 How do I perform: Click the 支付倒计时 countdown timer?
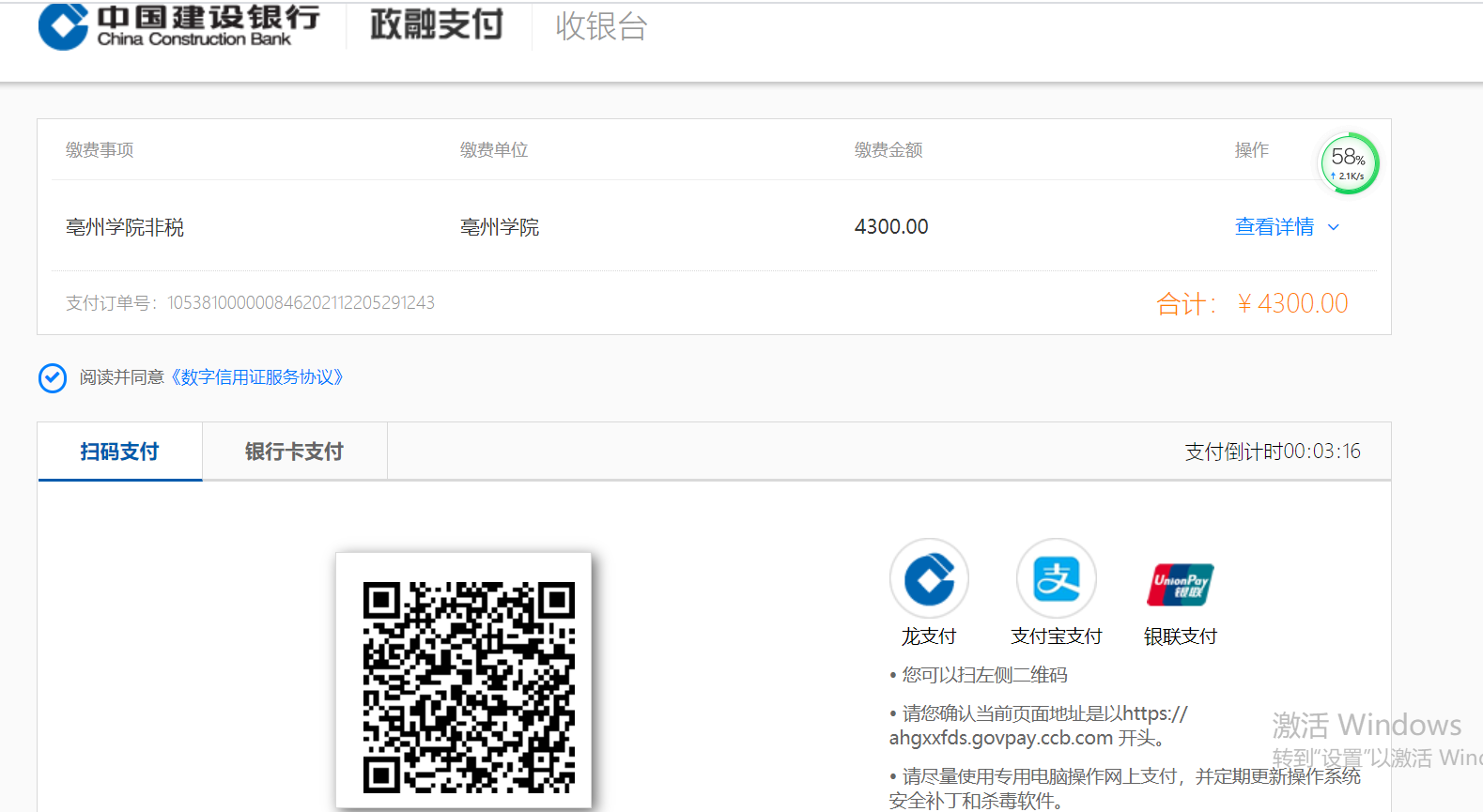[1272, 452]
